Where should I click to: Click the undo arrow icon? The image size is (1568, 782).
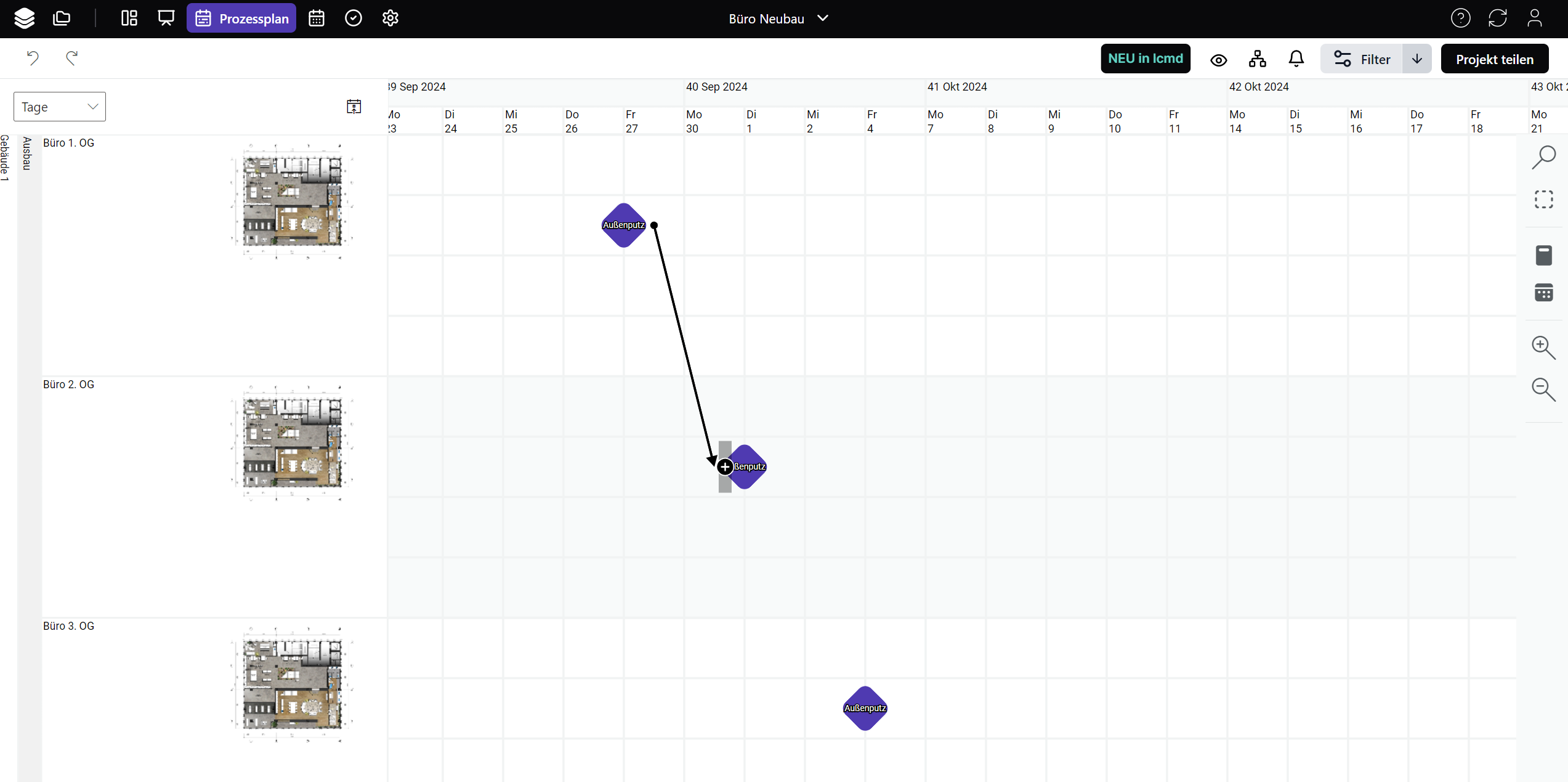(x=33, y=58)
